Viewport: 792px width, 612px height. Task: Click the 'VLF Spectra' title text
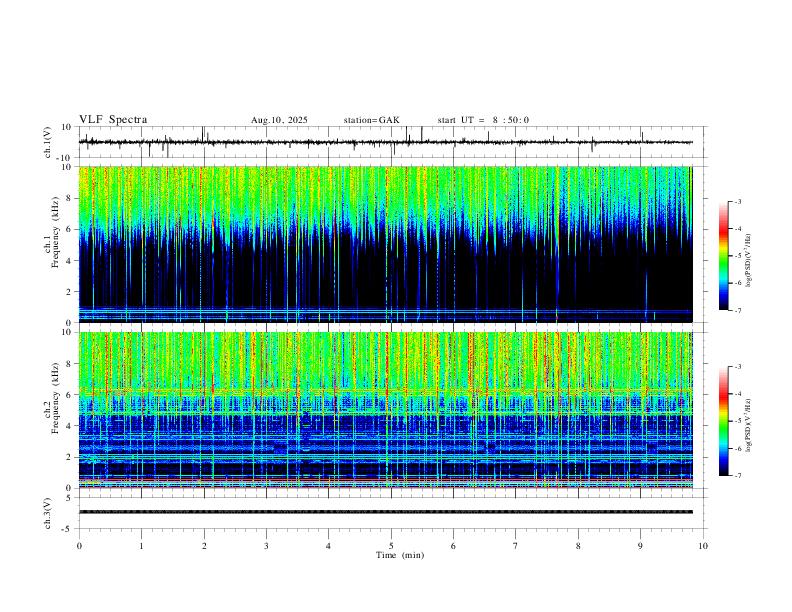pos(113,120)
